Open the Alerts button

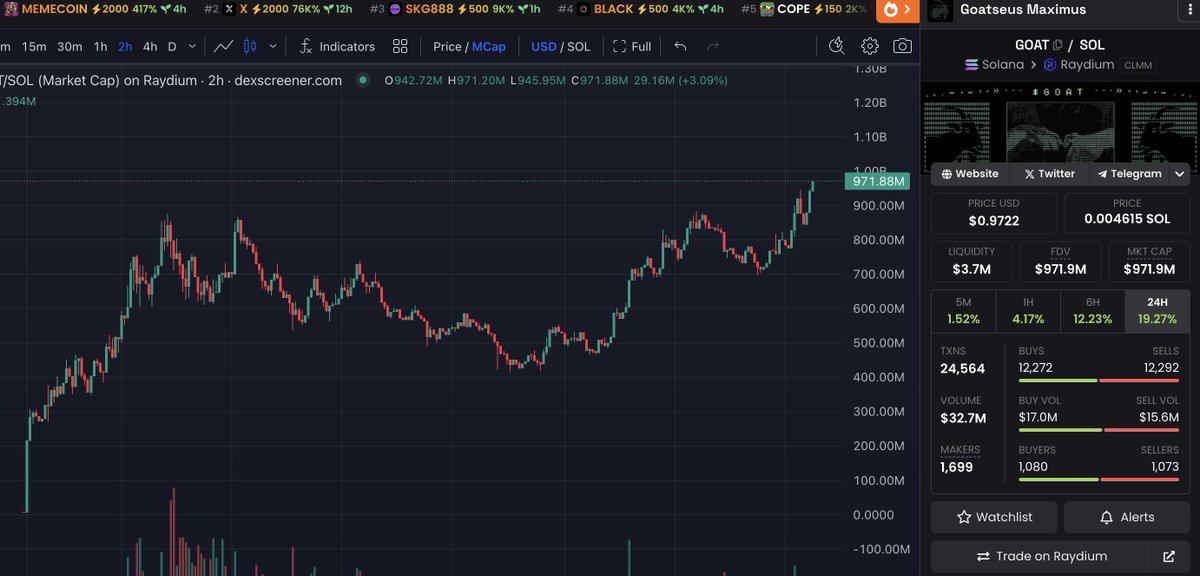pyautogui.click(x=1127, y=517)
